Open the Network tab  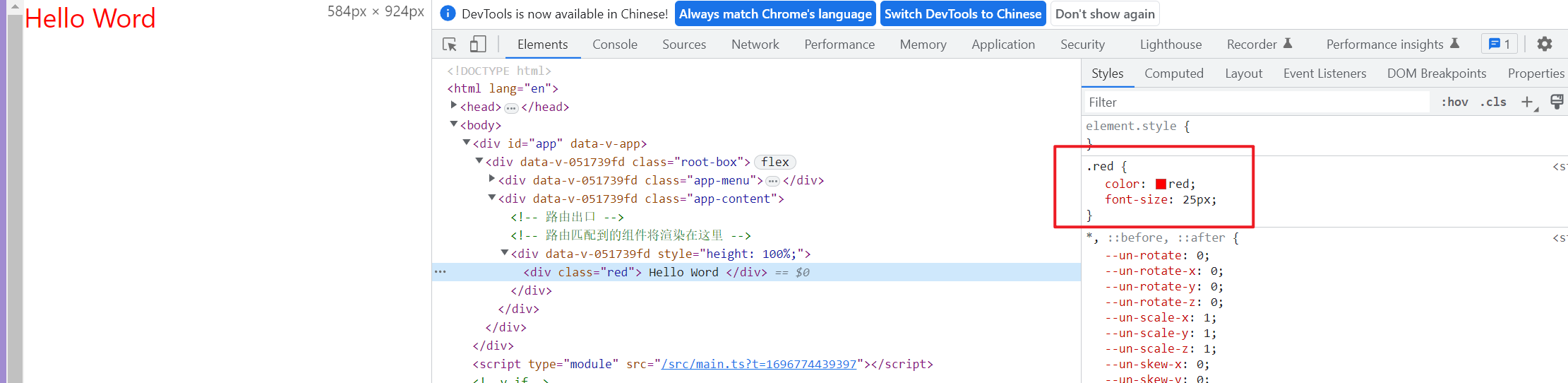pos(755,44)
